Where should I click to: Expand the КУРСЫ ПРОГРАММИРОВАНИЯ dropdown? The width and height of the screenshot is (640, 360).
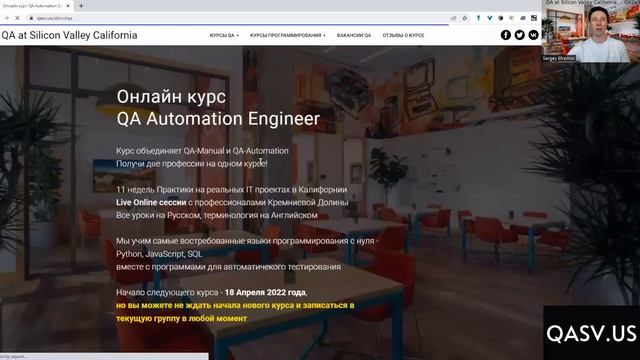(x=288, y=36)
